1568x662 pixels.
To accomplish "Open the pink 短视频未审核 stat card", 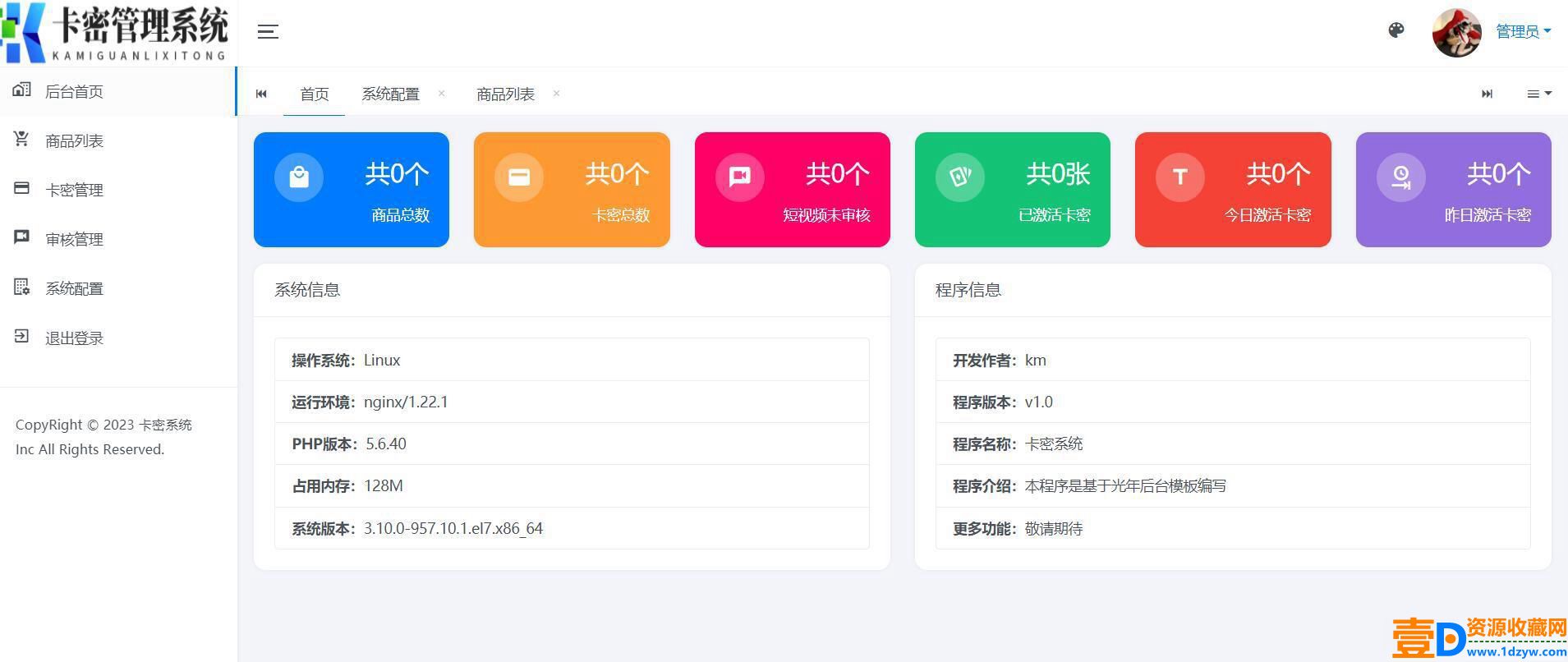I will point(793,190).
